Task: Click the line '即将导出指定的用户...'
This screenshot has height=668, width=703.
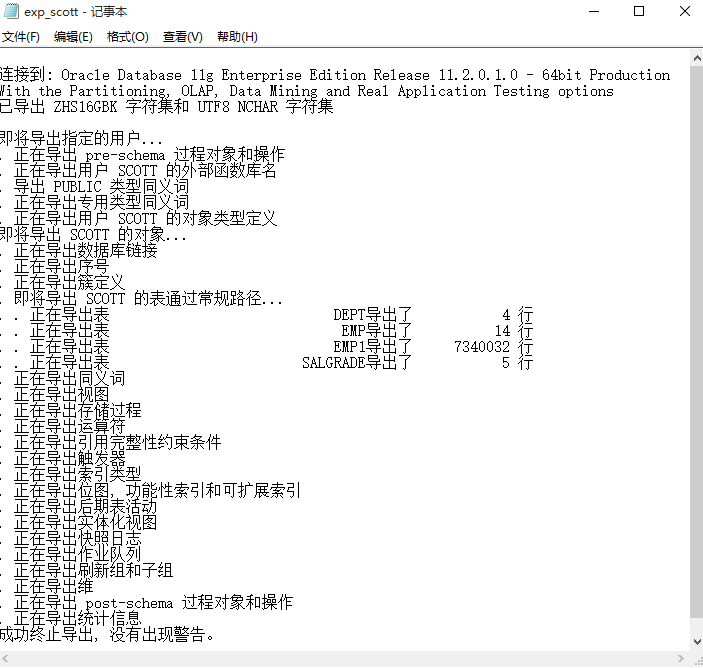Action: (x=81, y=139)
